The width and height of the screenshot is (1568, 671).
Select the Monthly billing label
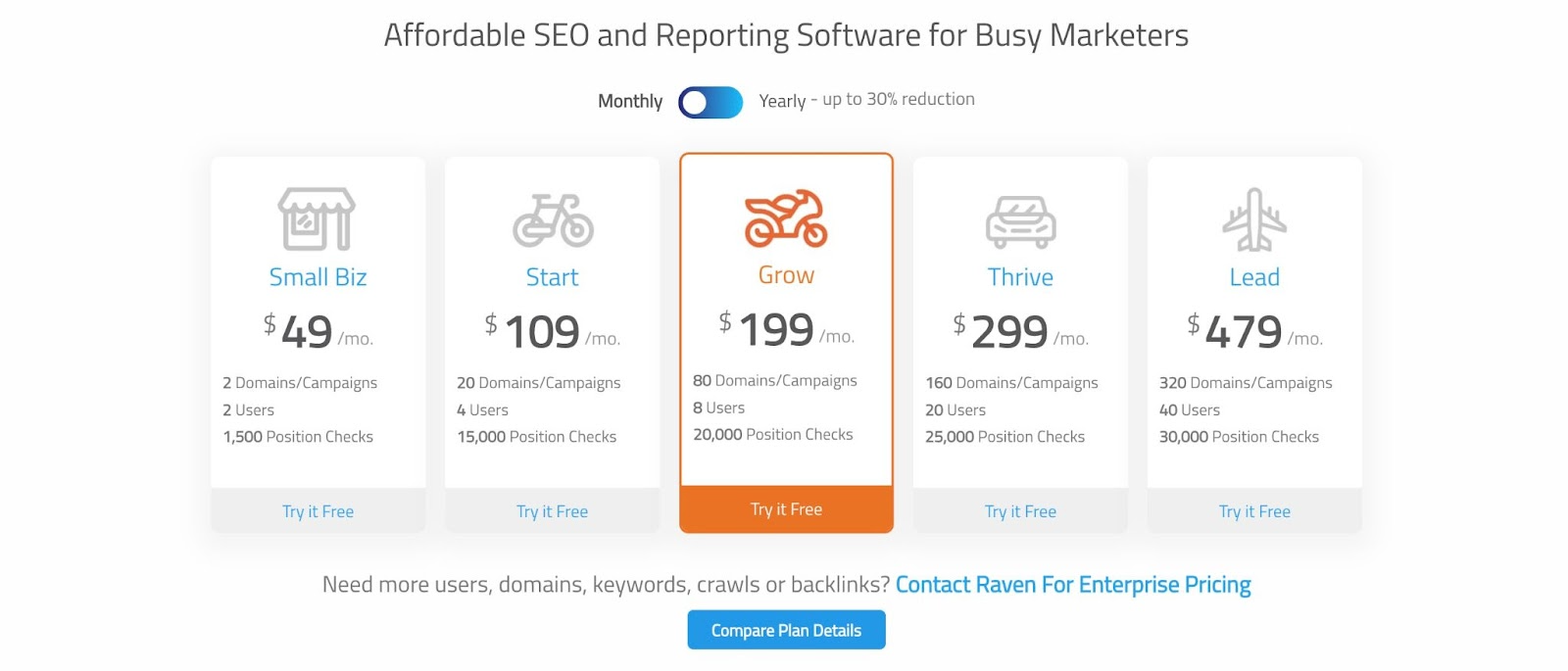click(x=630, y=101)
